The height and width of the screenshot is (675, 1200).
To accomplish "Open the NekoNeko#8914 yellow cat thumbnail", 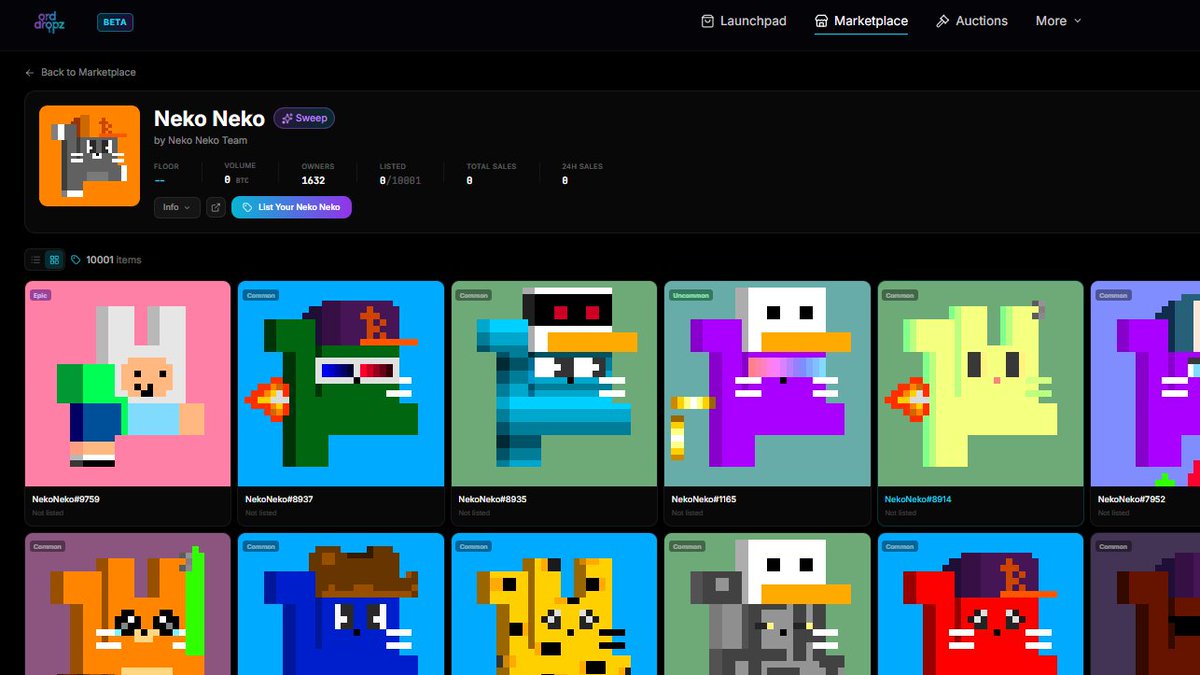I will [980, 384].
